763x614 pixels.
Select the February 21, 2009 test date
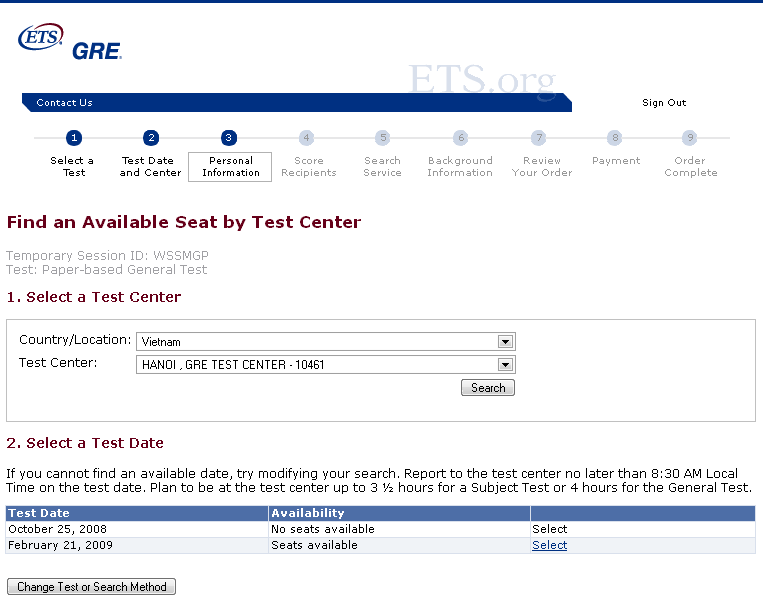coord(549,545)
